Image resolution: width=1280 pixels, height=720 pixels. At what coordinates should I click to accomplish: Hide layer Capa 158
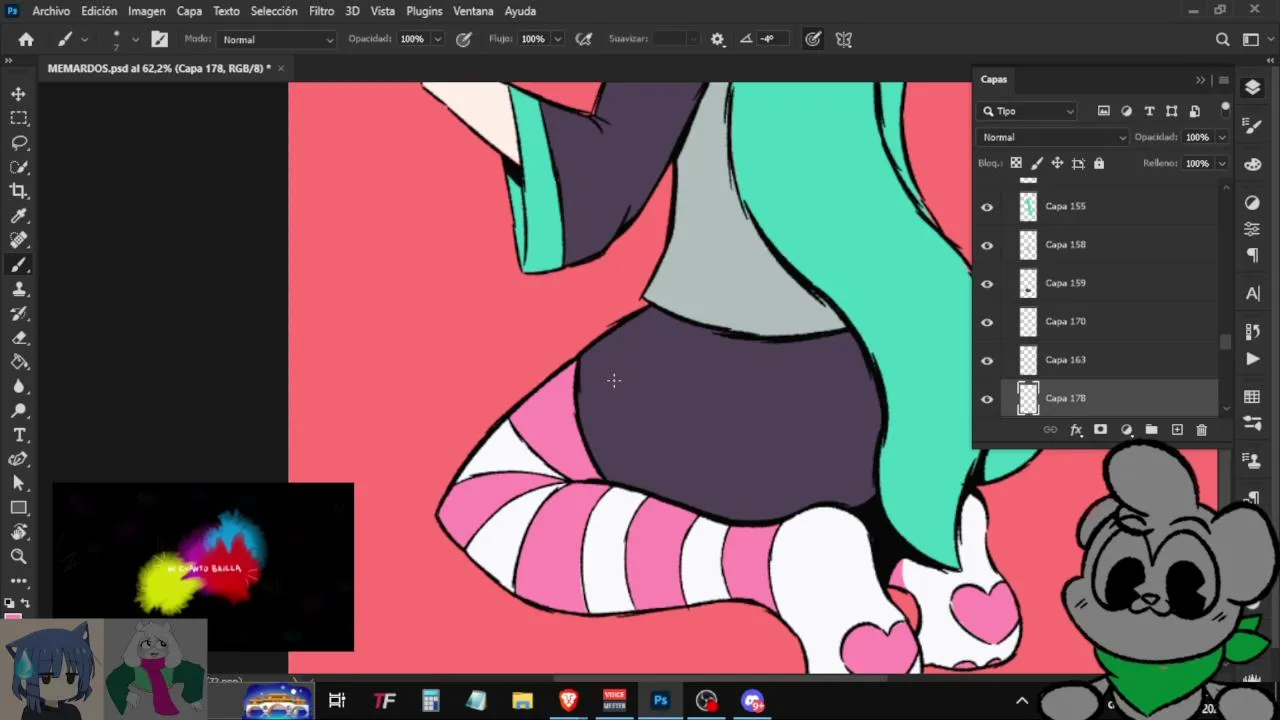coord(987,245)
